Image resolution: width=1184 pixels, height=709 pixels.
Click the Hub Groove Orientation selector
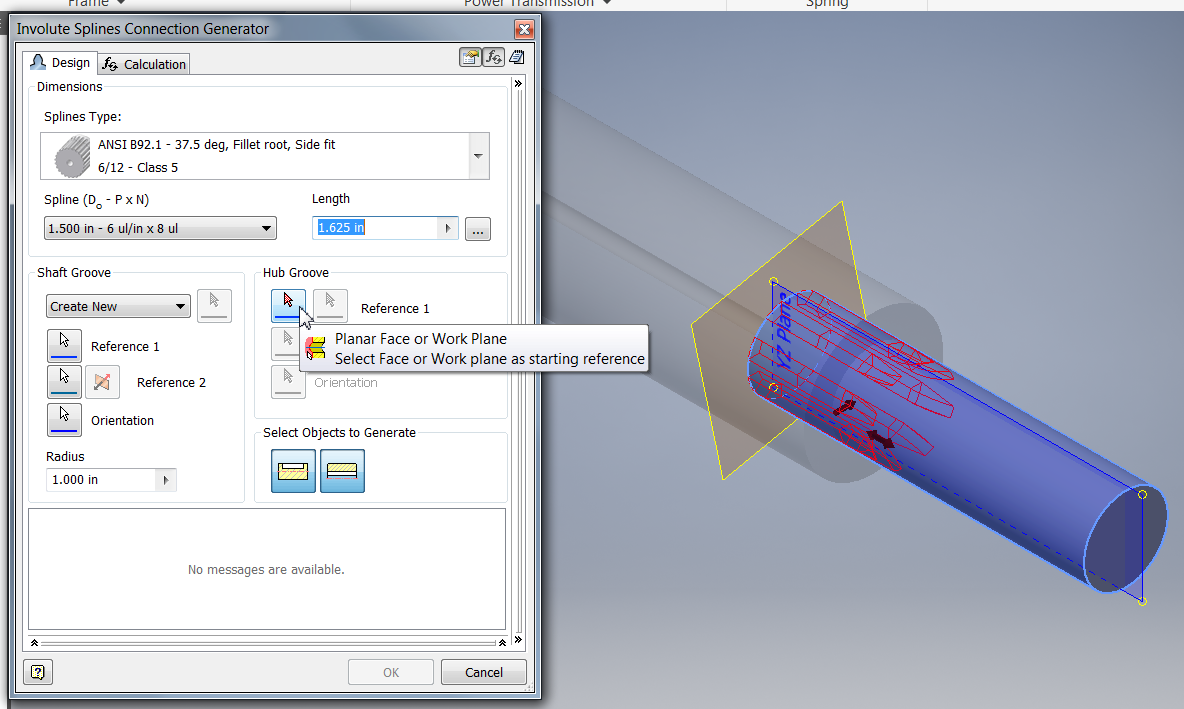[288, 381]
